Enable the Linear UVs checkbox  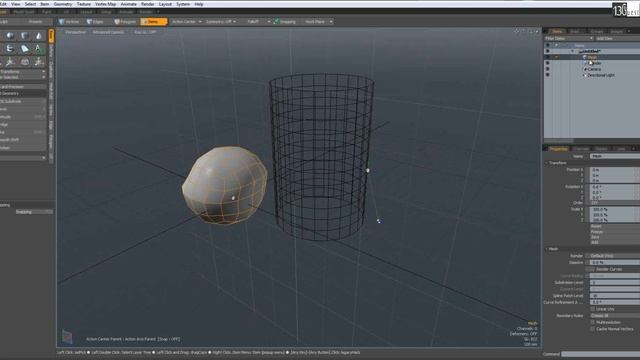point(592,309)
